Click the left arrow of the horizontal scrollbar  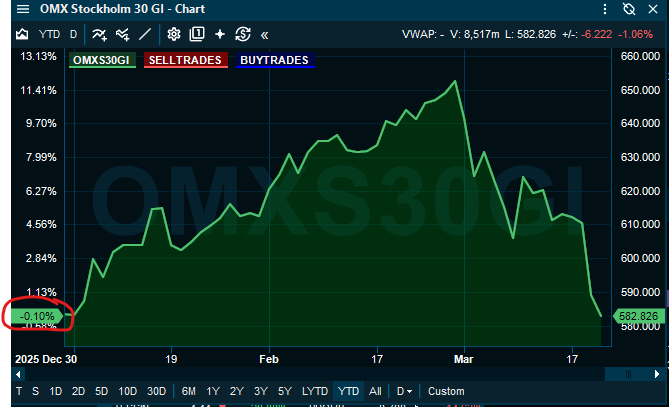18,375
